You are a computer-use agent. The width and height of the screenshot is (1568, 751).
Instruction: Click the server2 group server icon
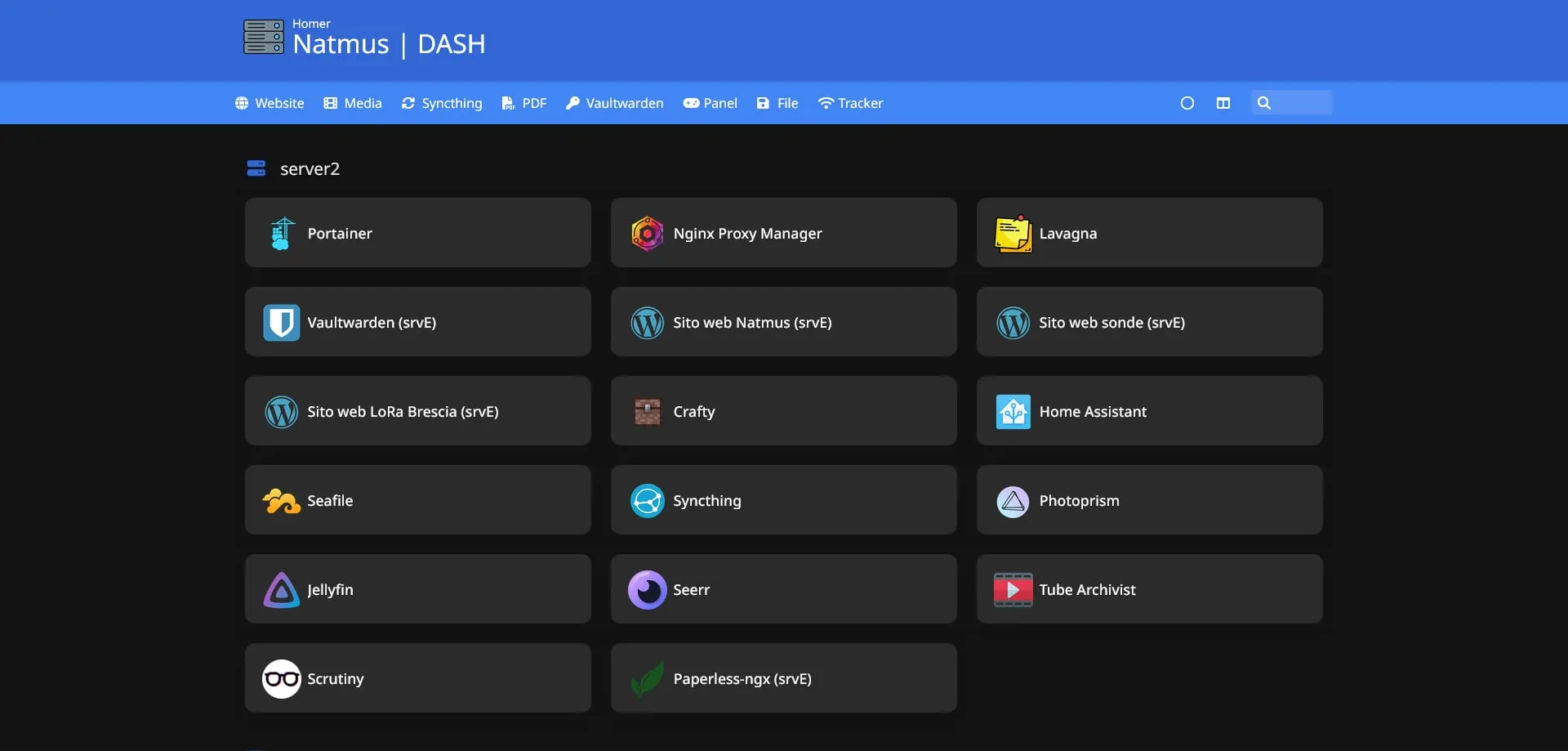coord(256,168)
